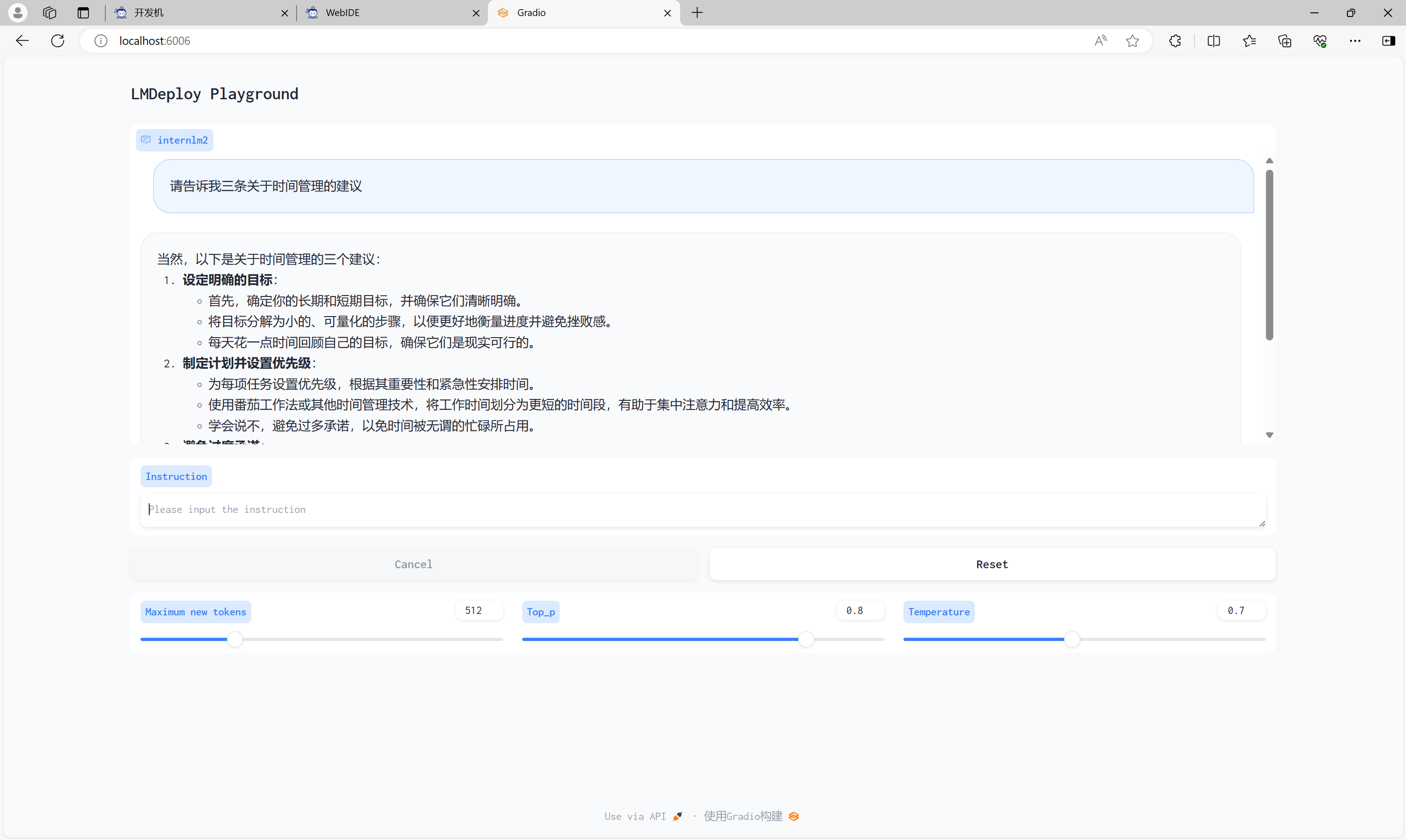Click the Maximum new tokens label

coord(195,612)
